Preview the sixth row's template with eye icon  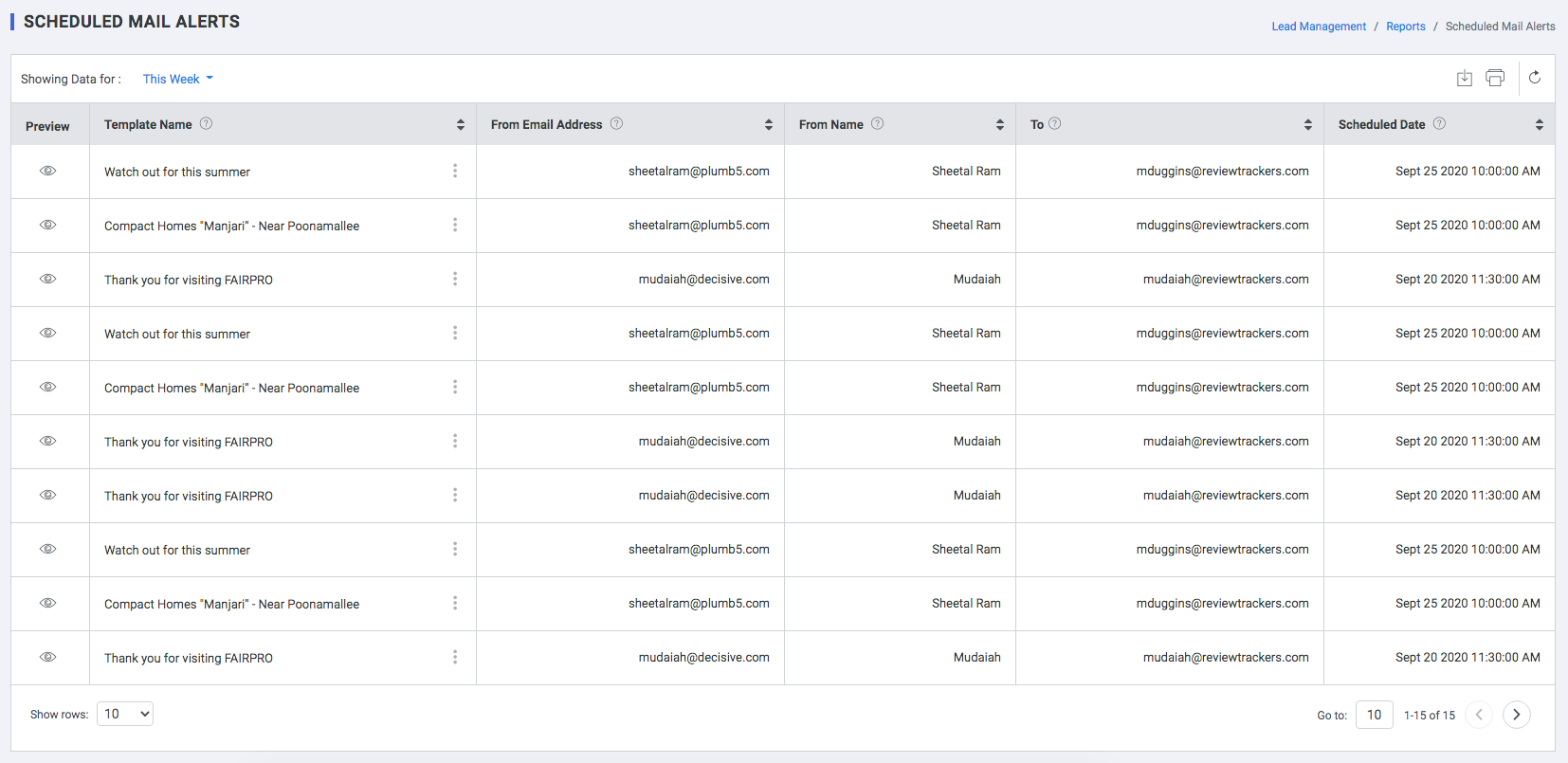coord(48,441)
